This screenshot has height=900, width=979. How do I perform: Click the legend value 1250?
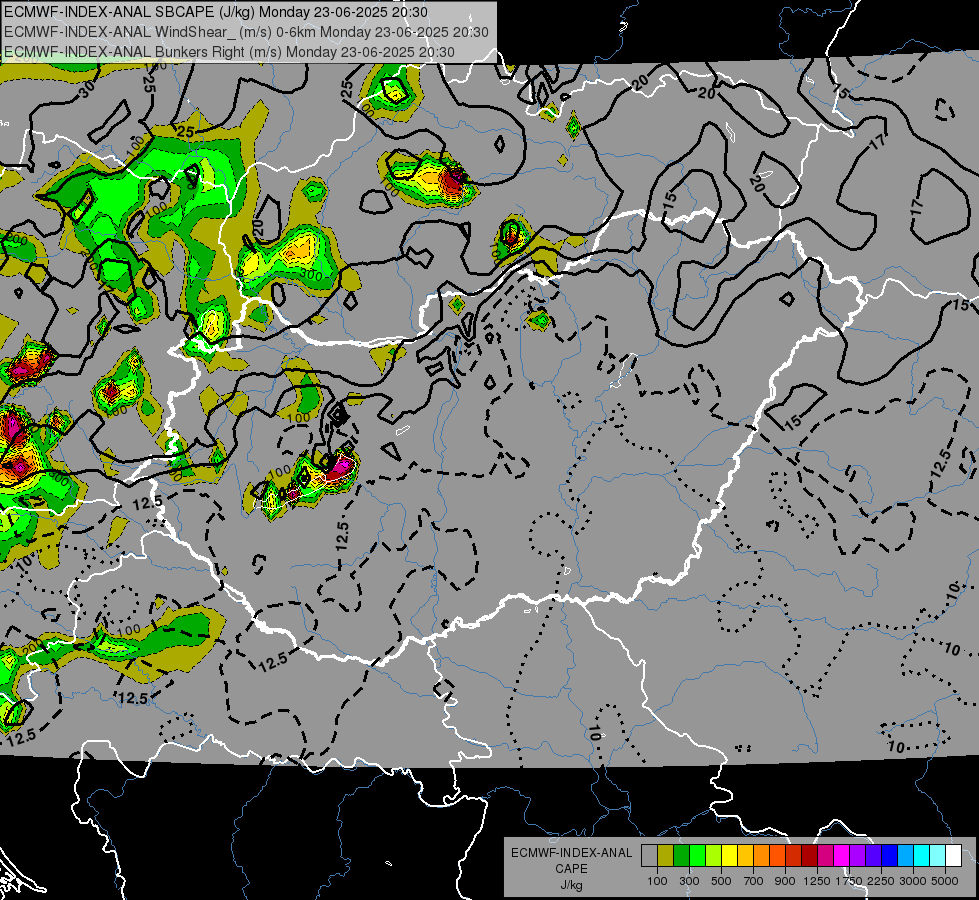[817, 881]
